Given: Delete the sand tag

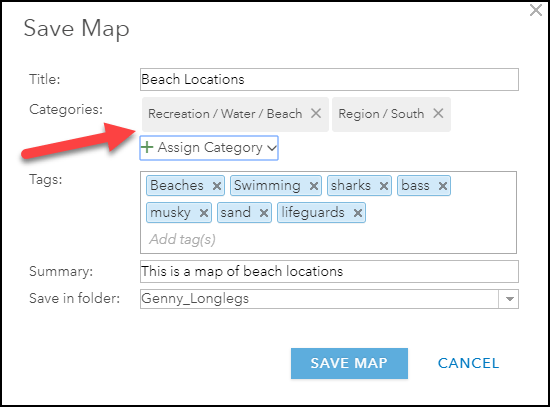Looking at the screenshot, I should coord(264,213).
